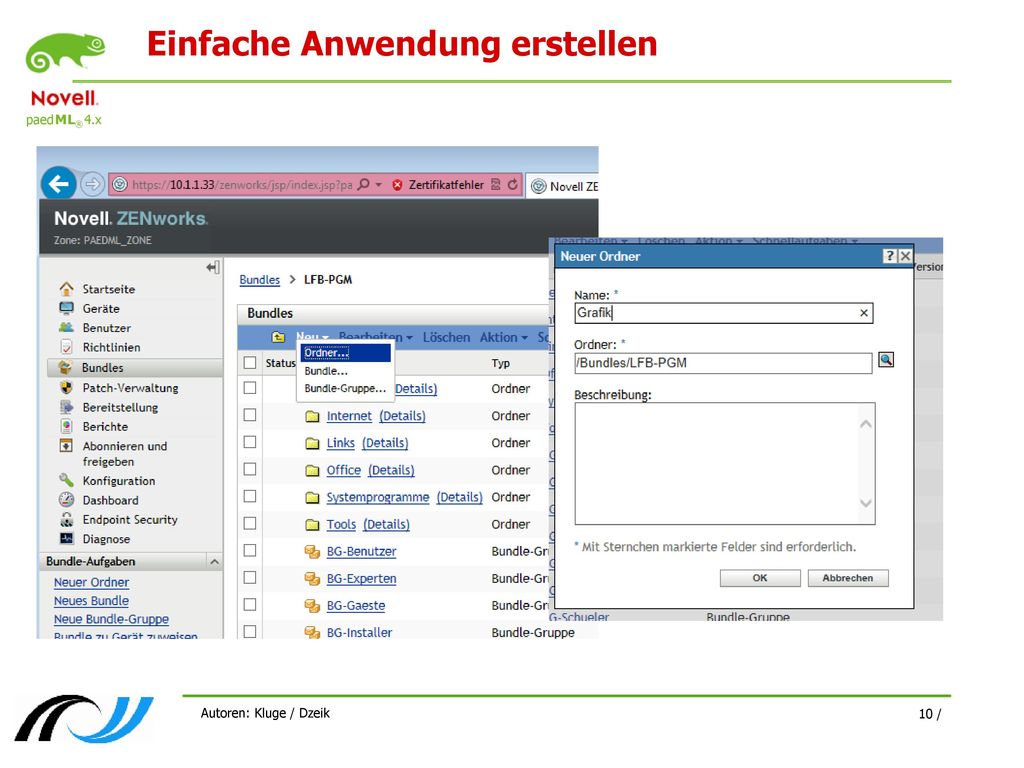Click the Richtlinien document icon

[66, 347]
